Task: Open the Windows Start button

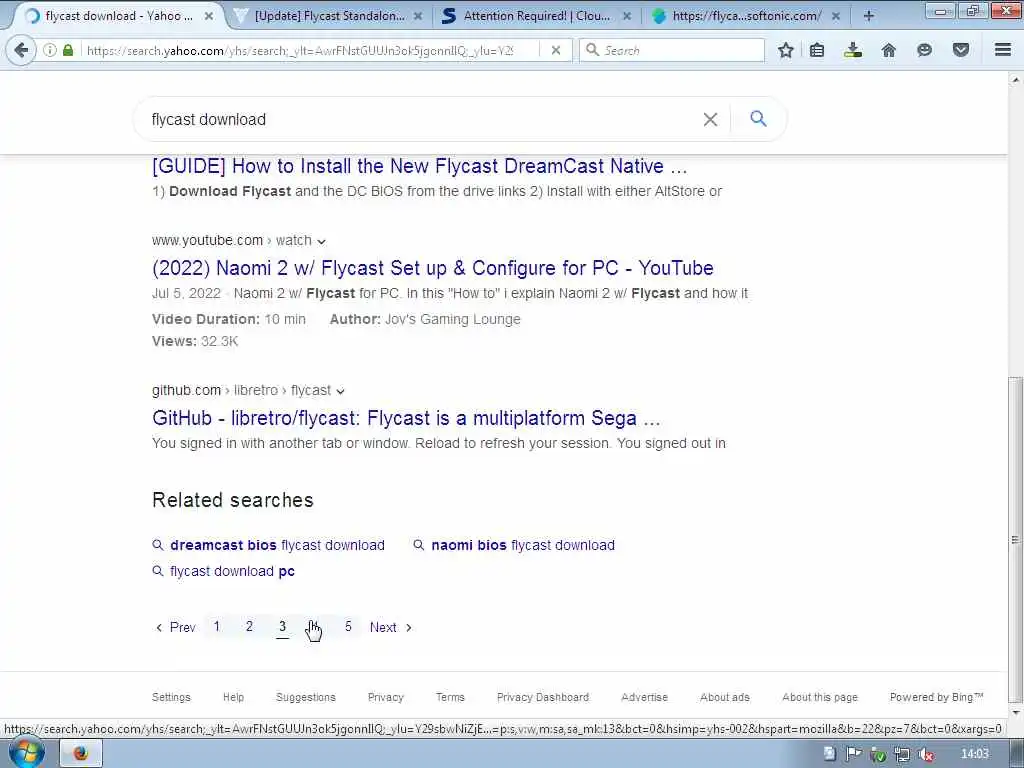Action: click(27, 753)
